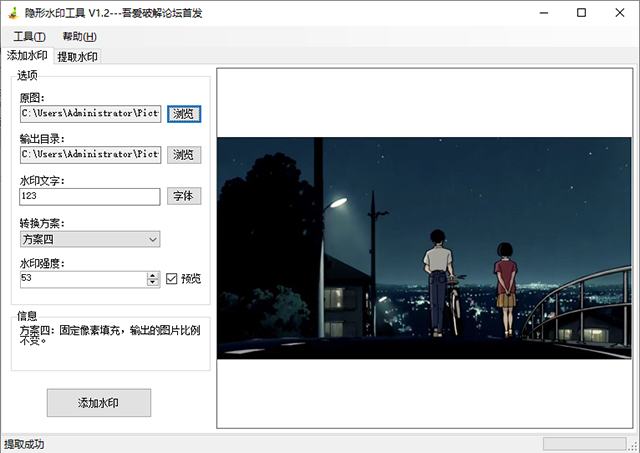640x453 pixels.
Task: Focus the 输出目录 path field
Action: (x=90, y=155)
